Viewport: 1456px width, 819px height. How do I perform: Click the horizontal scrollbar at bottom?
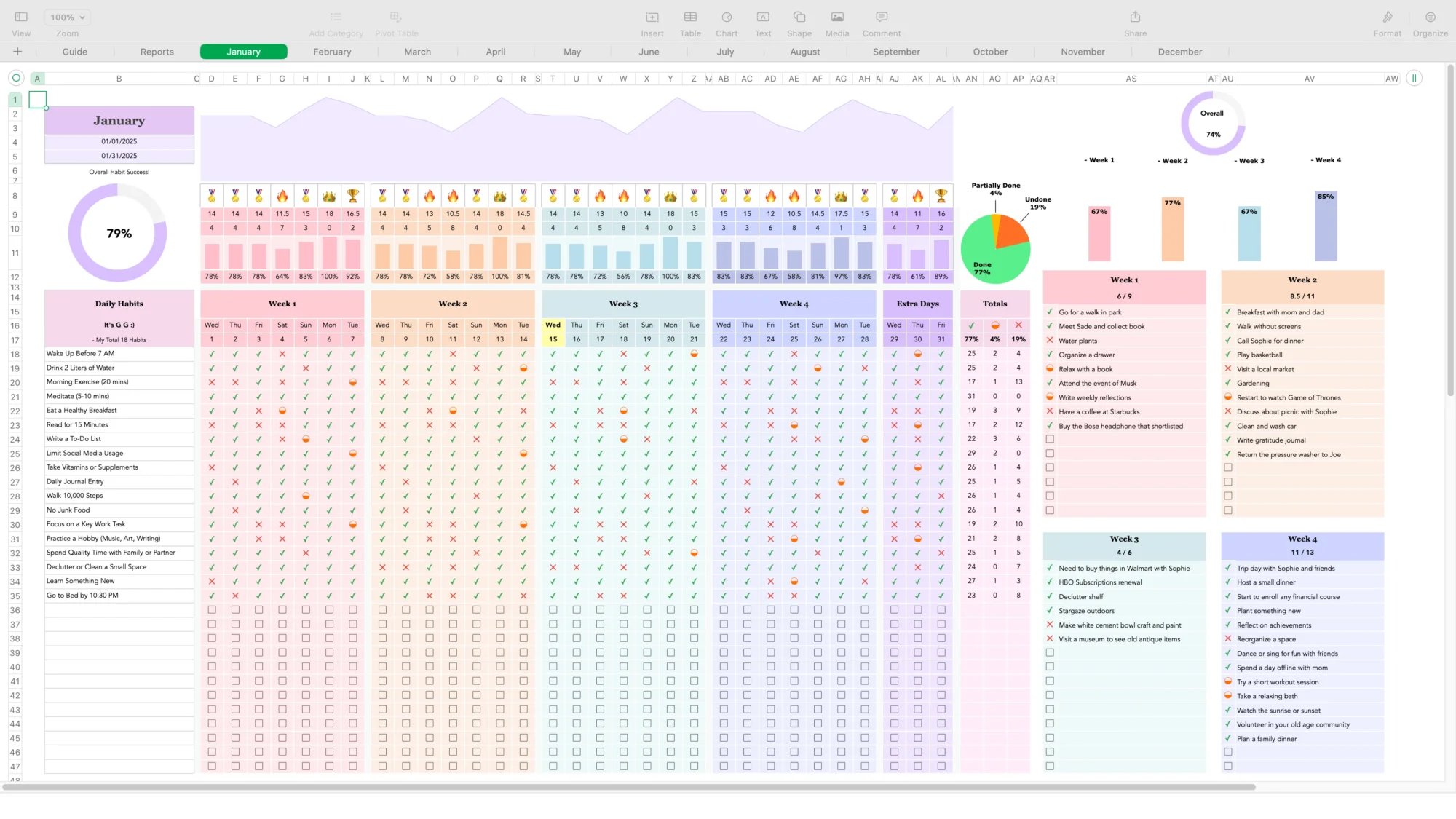628,787
